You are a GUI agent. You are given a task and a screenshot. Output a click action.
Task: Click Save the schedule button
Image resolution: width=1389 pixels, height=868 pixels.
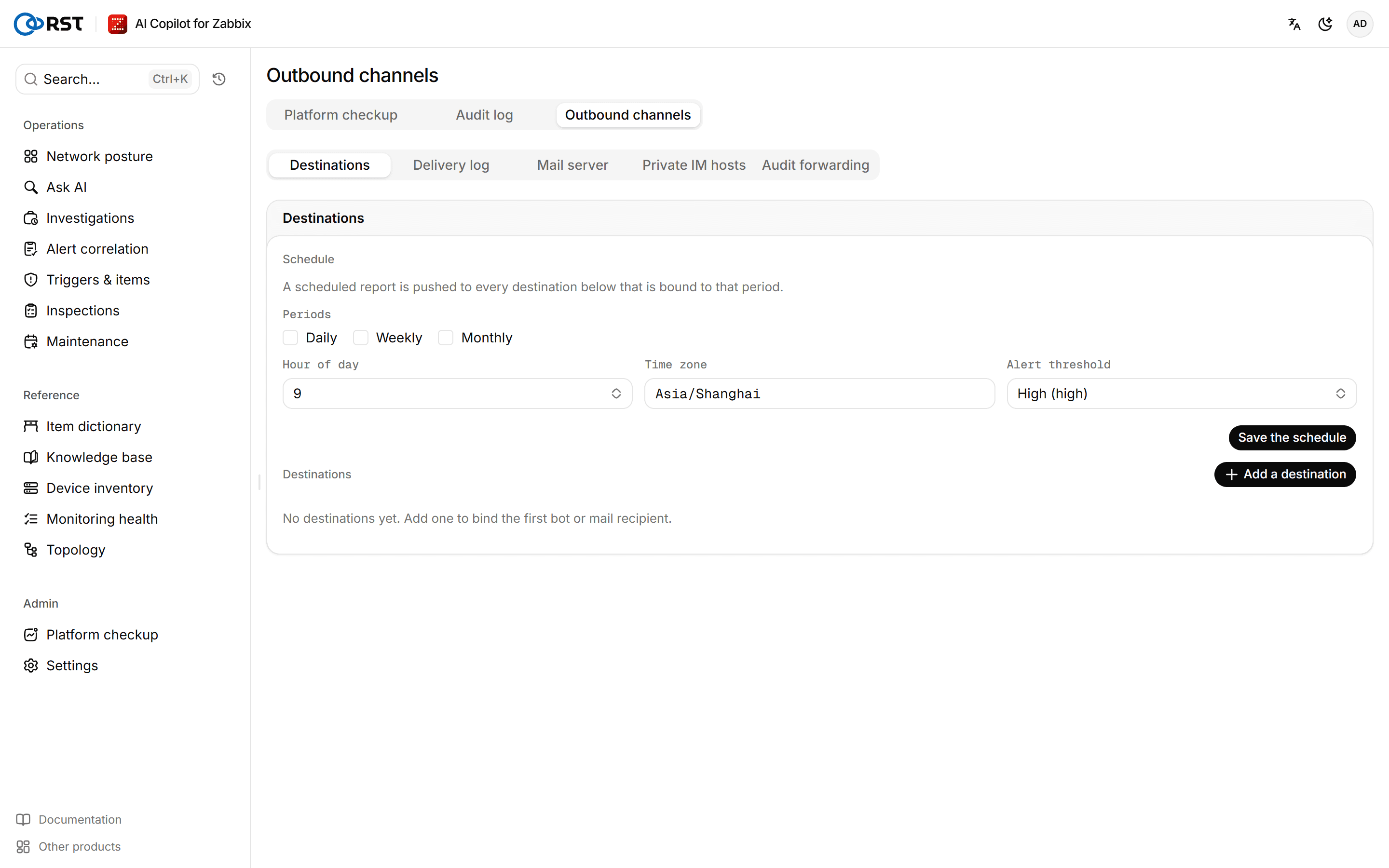click(x=1292, y=437)
